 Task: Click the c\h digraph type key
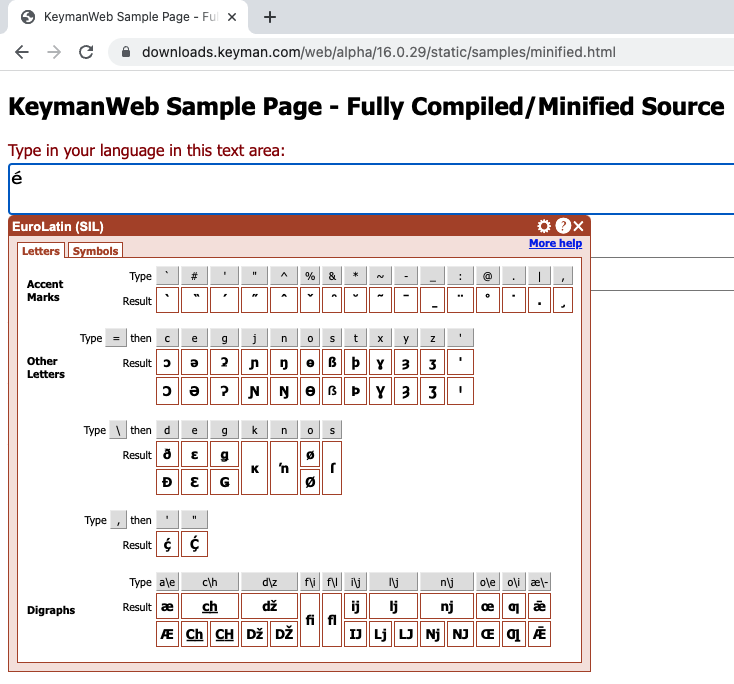[x=210, y=582]
